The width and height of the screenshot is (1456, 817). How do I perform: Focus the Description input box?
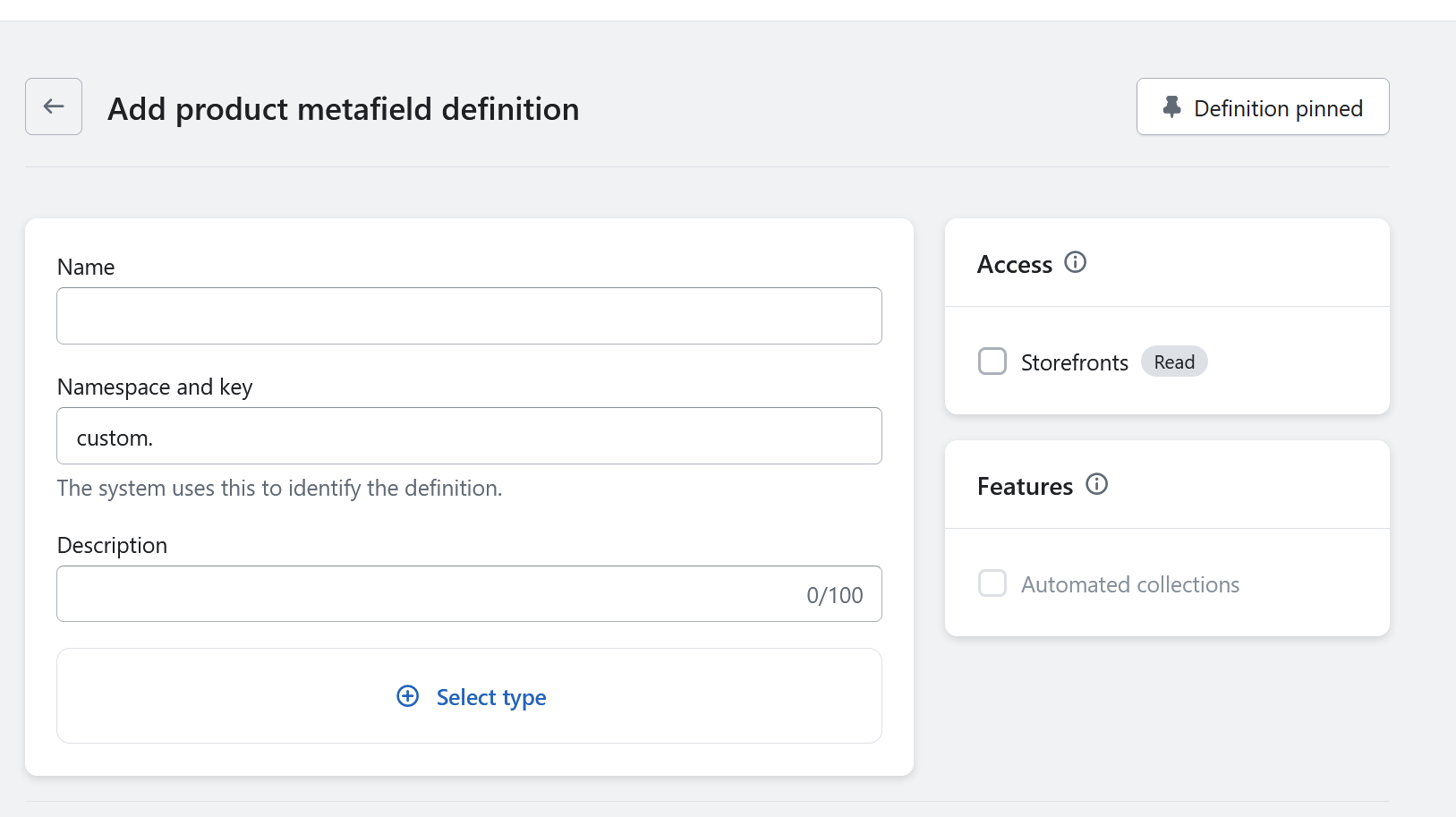[430, 594]
